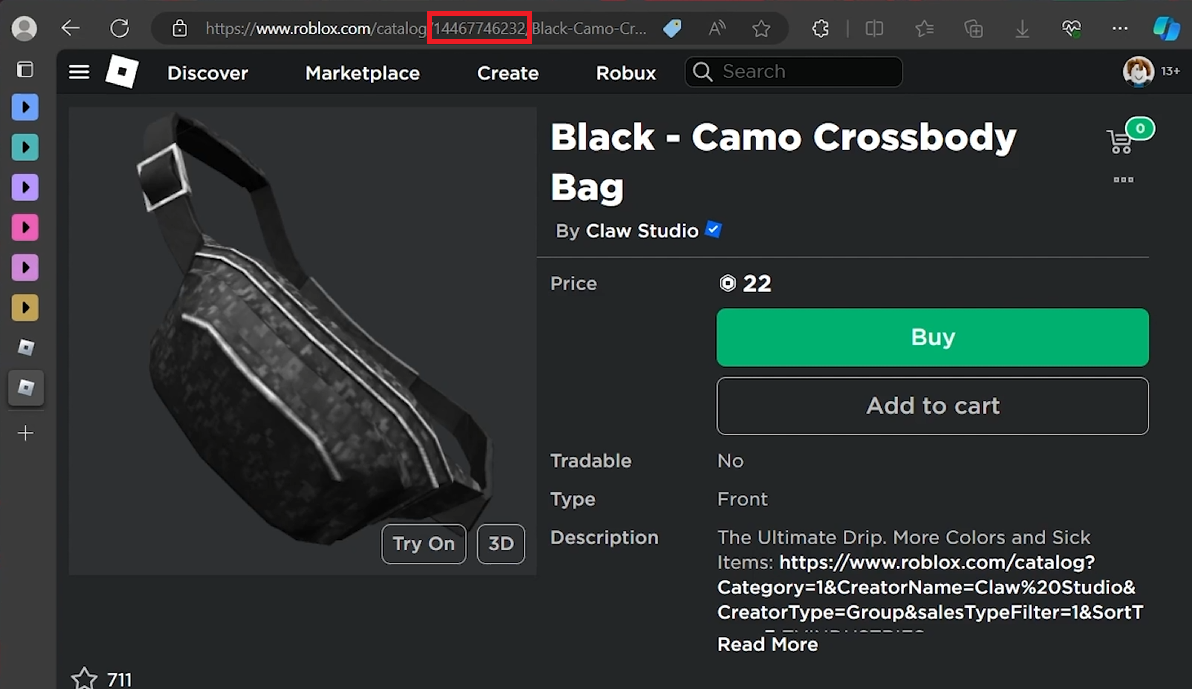Open the Robux menu
This screenshot has height=689, width=1192.
click(625, 72)
